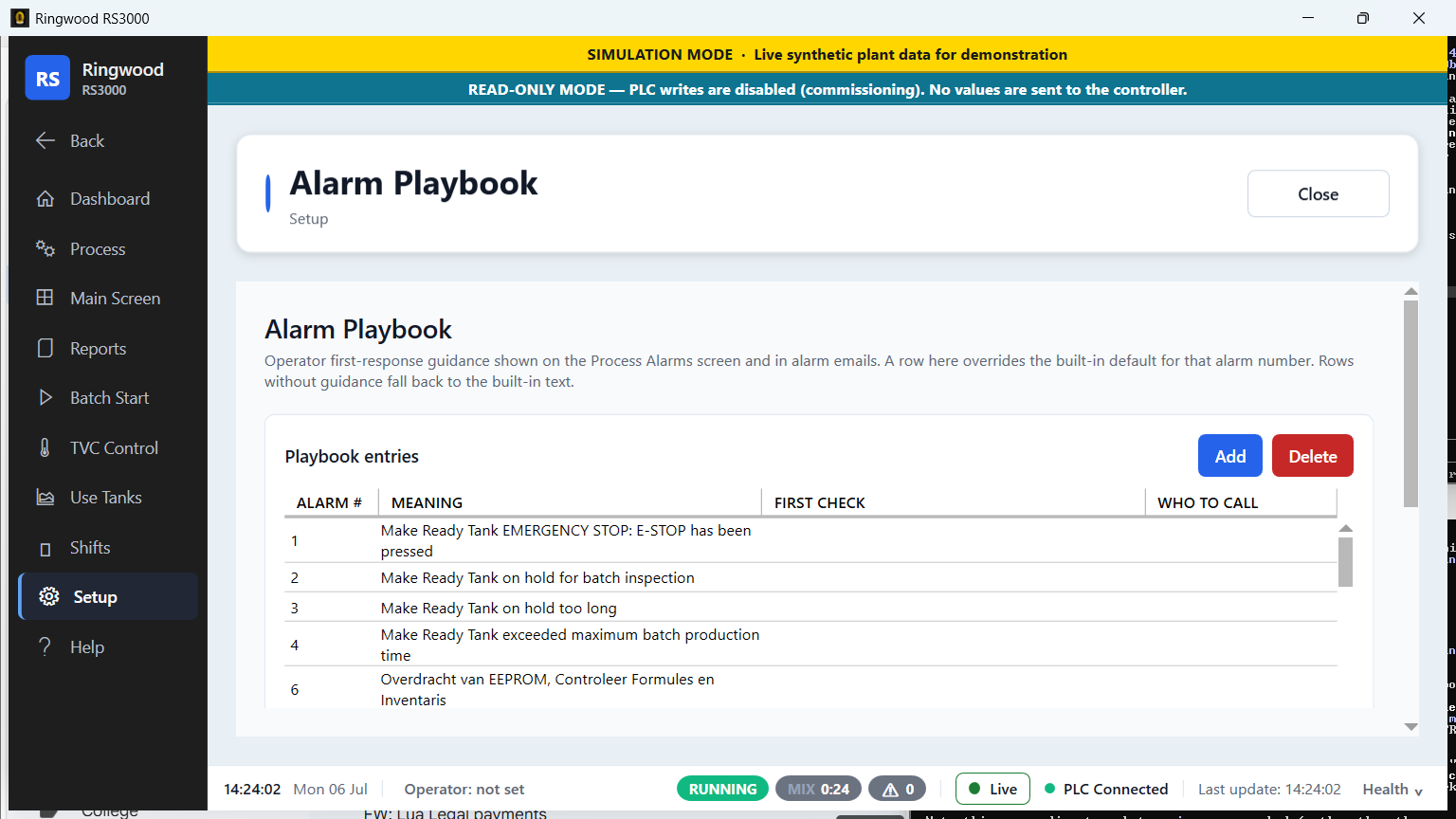Click the page scrollbar down arrow
Viewport: 1456px width, 819px height.
[1410, 727]
